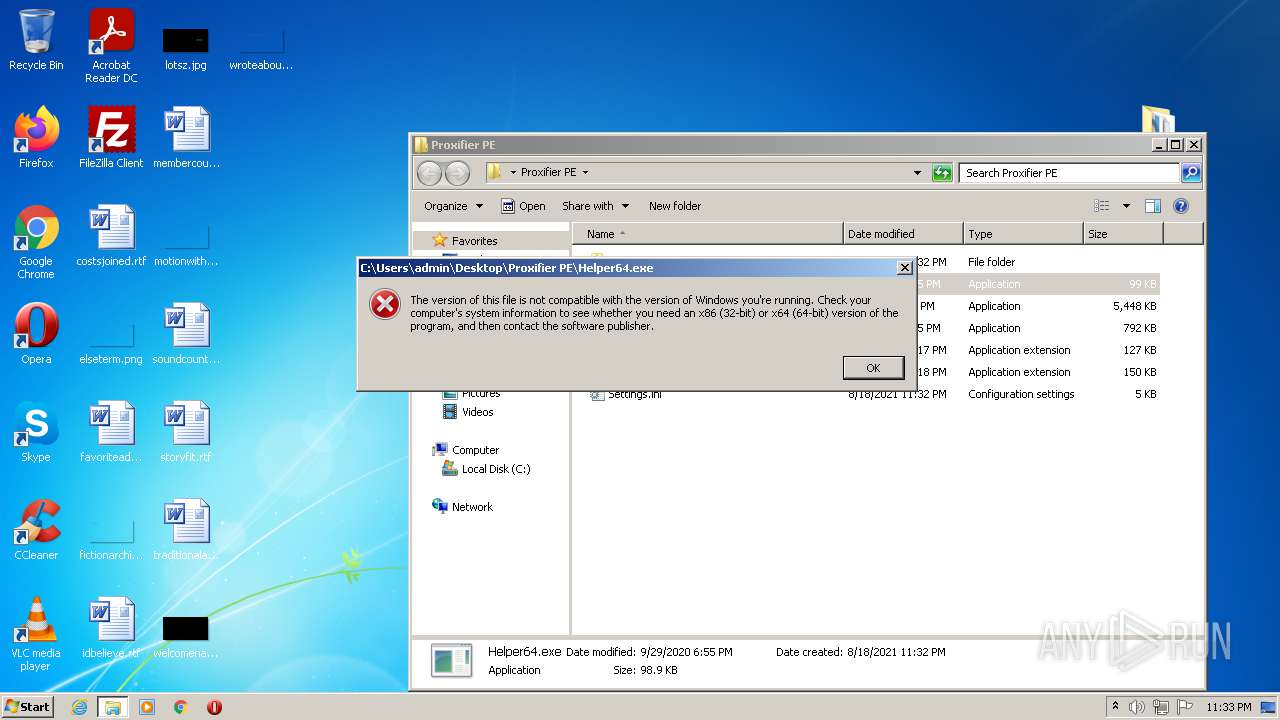Select Videos library in navigation pane
Viewport: 1280px width, 720px height.
point(468,412)
